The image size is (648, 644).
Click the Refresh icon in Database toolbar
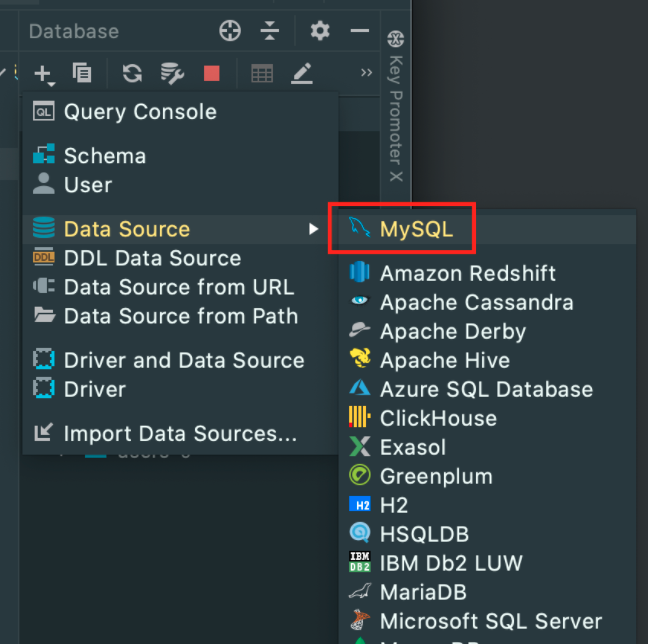pos(132,73)
